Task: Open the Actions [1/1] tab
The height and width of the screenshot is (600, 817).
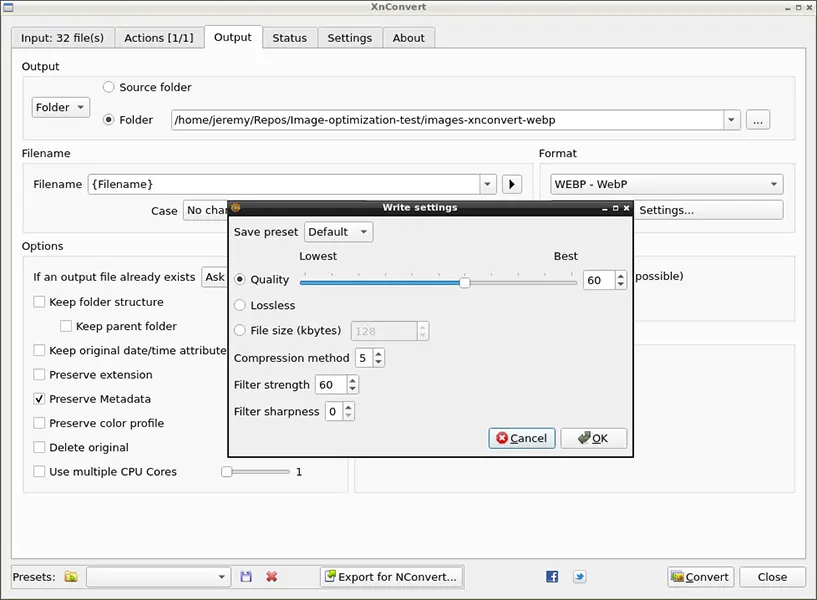Action: tap(159, 38)
